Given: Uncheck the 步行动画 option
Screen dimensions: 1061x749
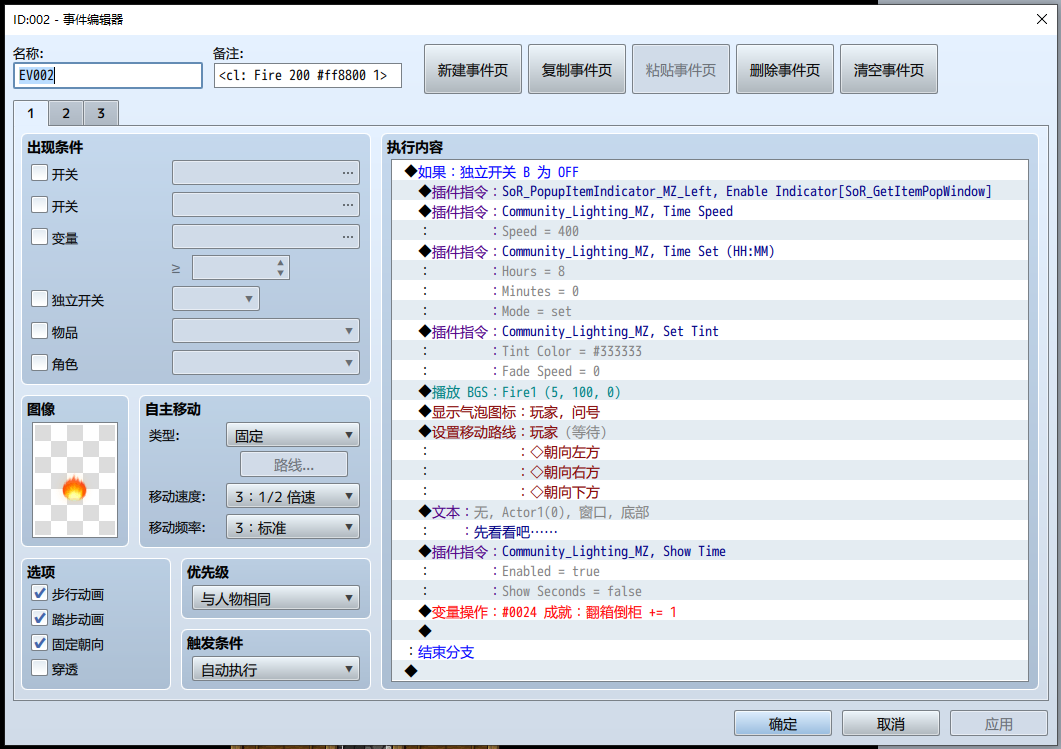Looking at the screenshot, I should point(39,593).
